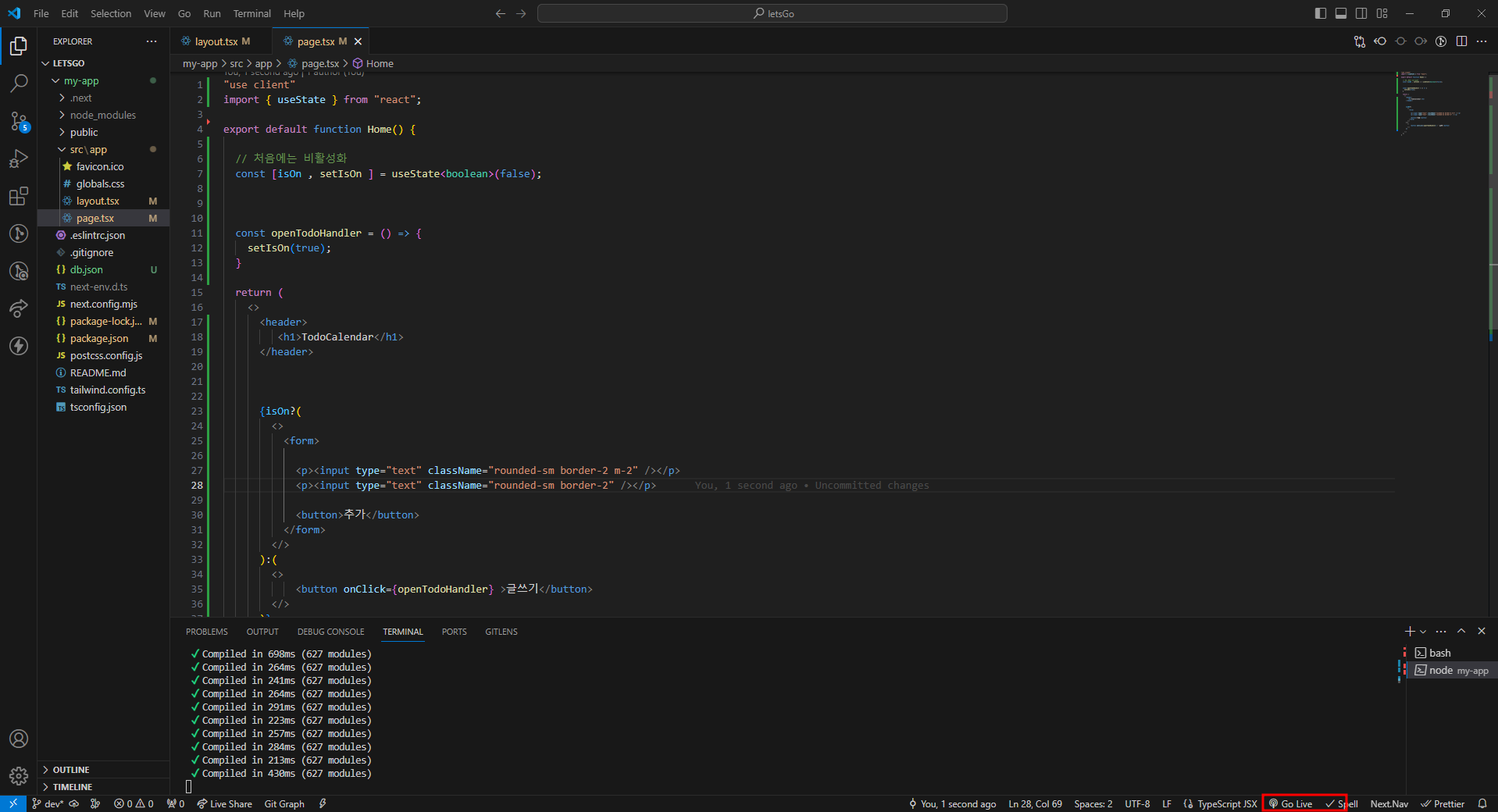
Task: Open the Run and Debug view
Action: 19,158
